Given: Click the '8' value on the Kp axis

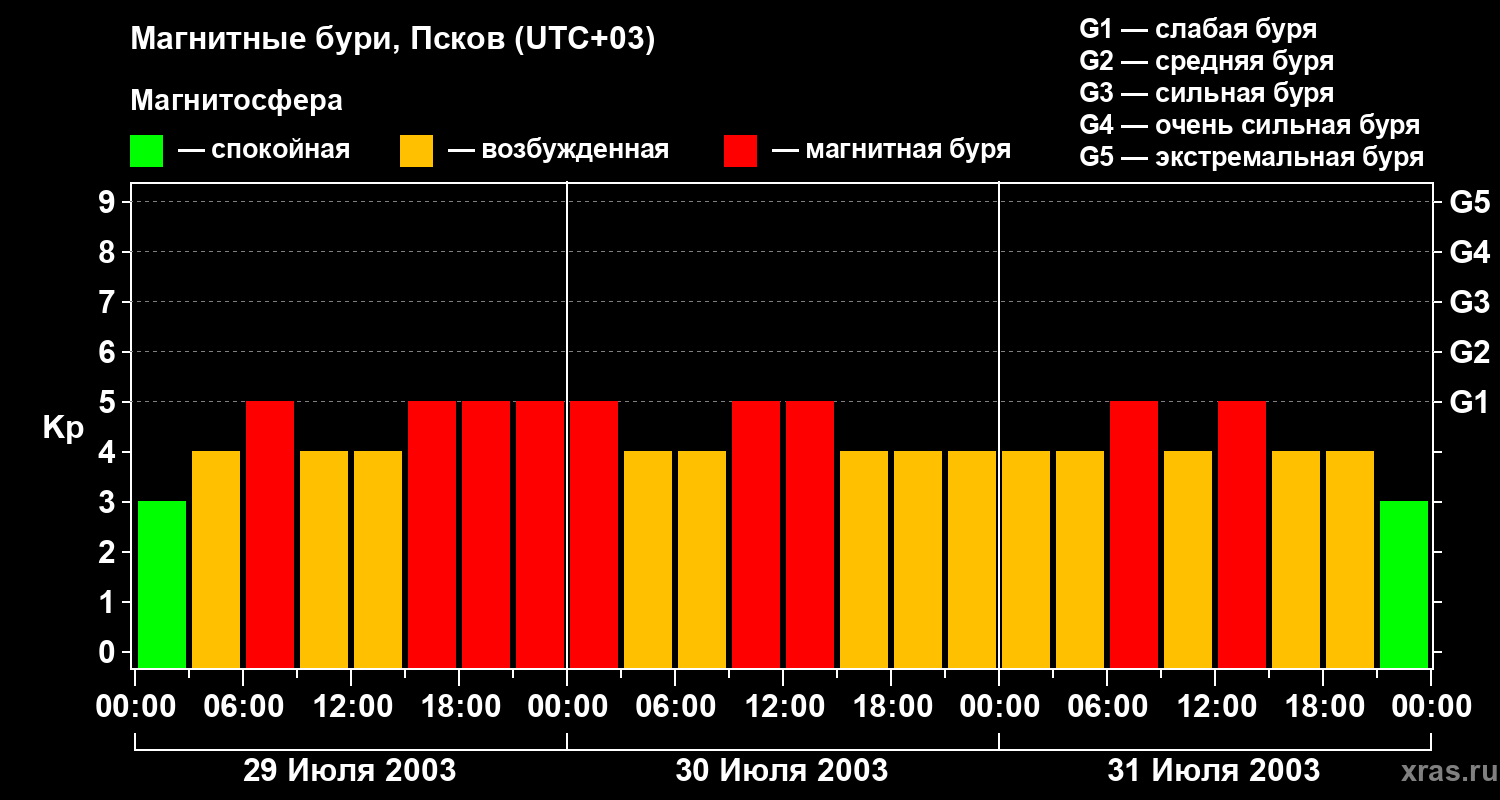Looking at the screenshot, I should coord(108,252).
